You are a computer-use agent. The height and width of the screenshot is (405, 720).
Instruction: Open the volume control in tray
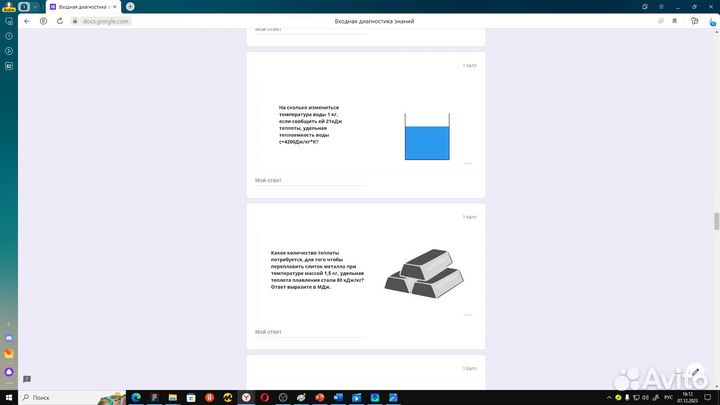pyautogui.click(x=645, y=398)
